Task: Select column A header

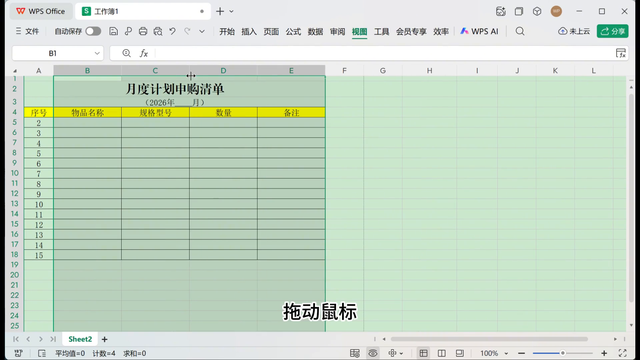Action: point(39,71)
